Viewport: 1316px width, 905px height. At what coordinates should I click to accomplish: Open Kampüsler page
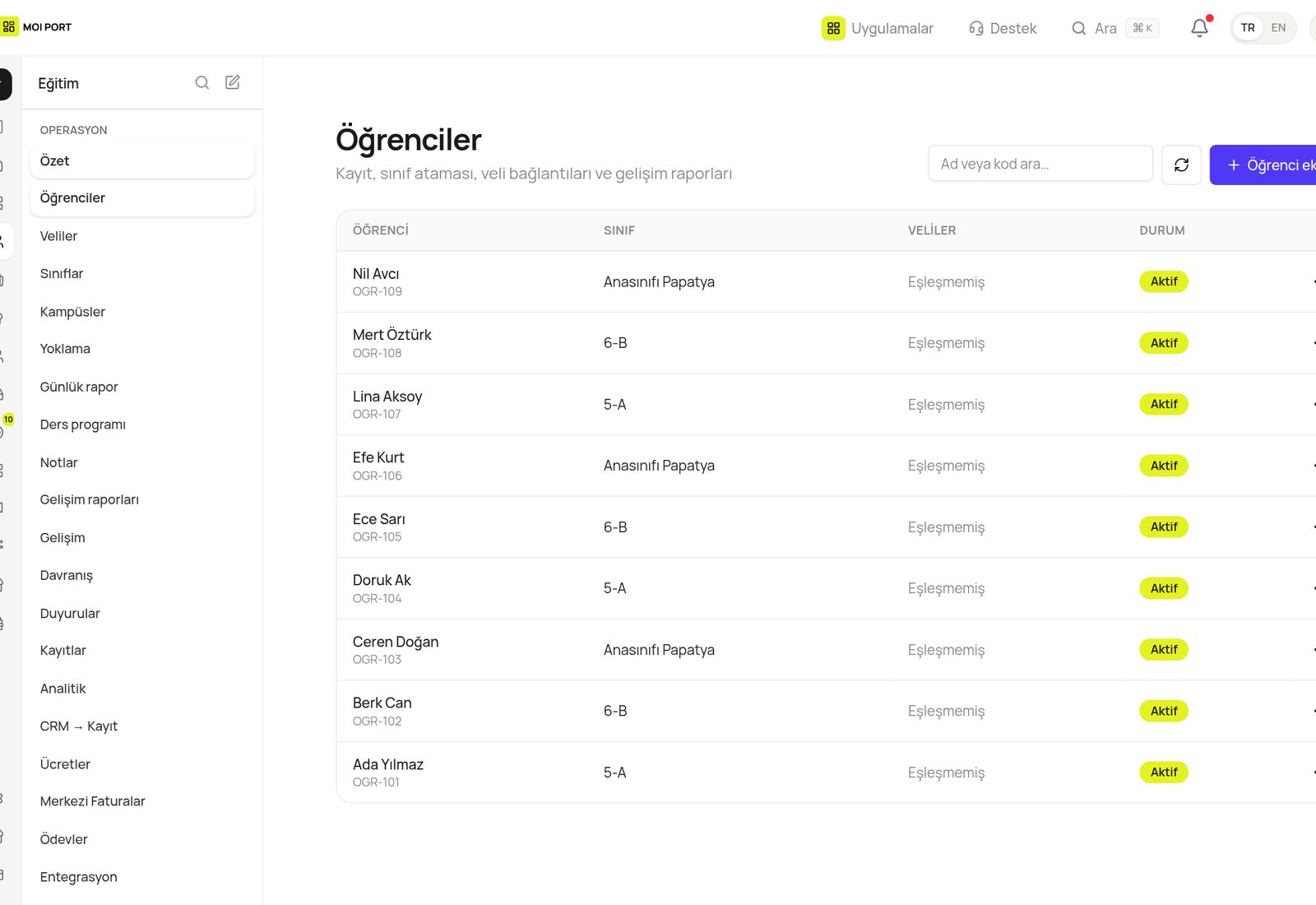(142, 312)
